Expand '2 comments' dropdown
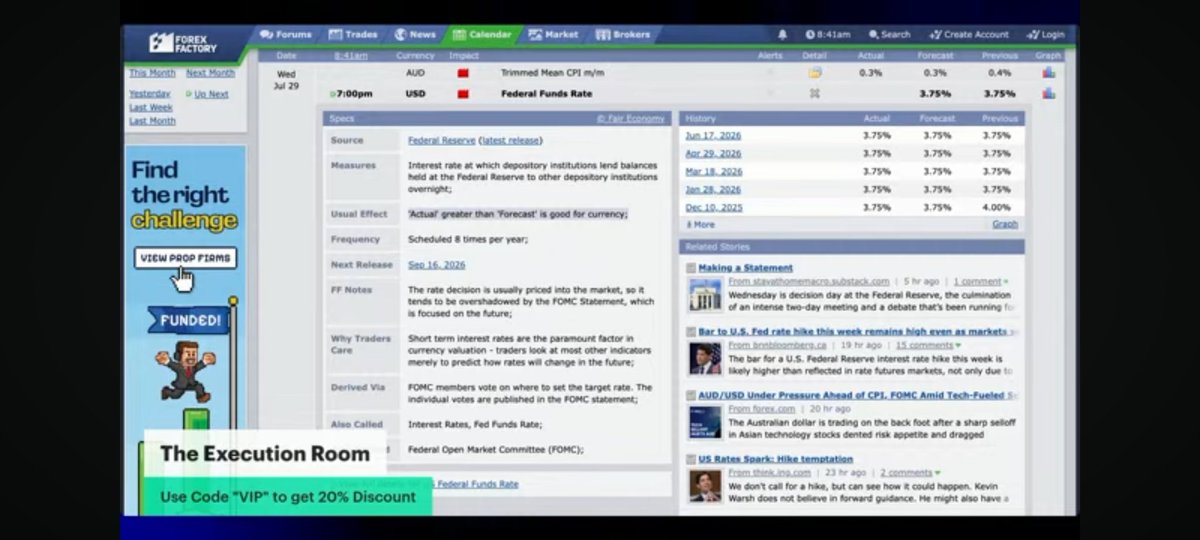Viewport: 1200px width, 540px height. [x=910, y=472]
